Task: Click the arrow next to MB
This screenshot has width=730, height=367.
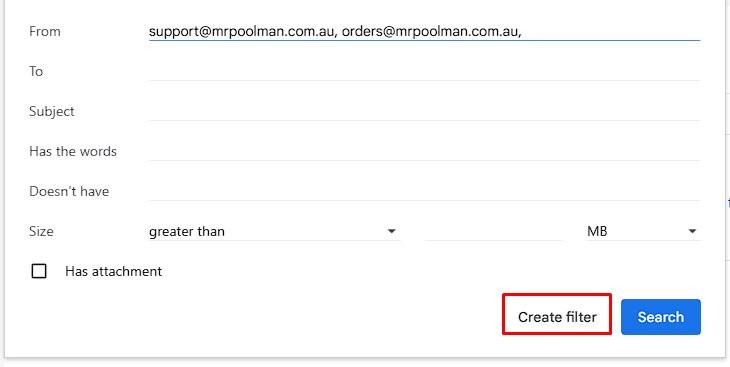Action: [x=692, y=231]
